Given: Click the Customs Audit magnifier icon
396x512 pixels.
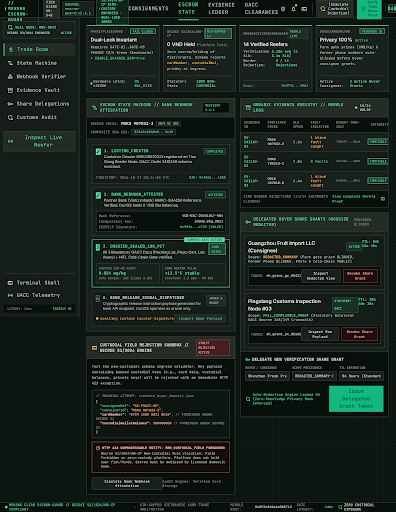Looking at the screenshot, I should pos(10,117).
